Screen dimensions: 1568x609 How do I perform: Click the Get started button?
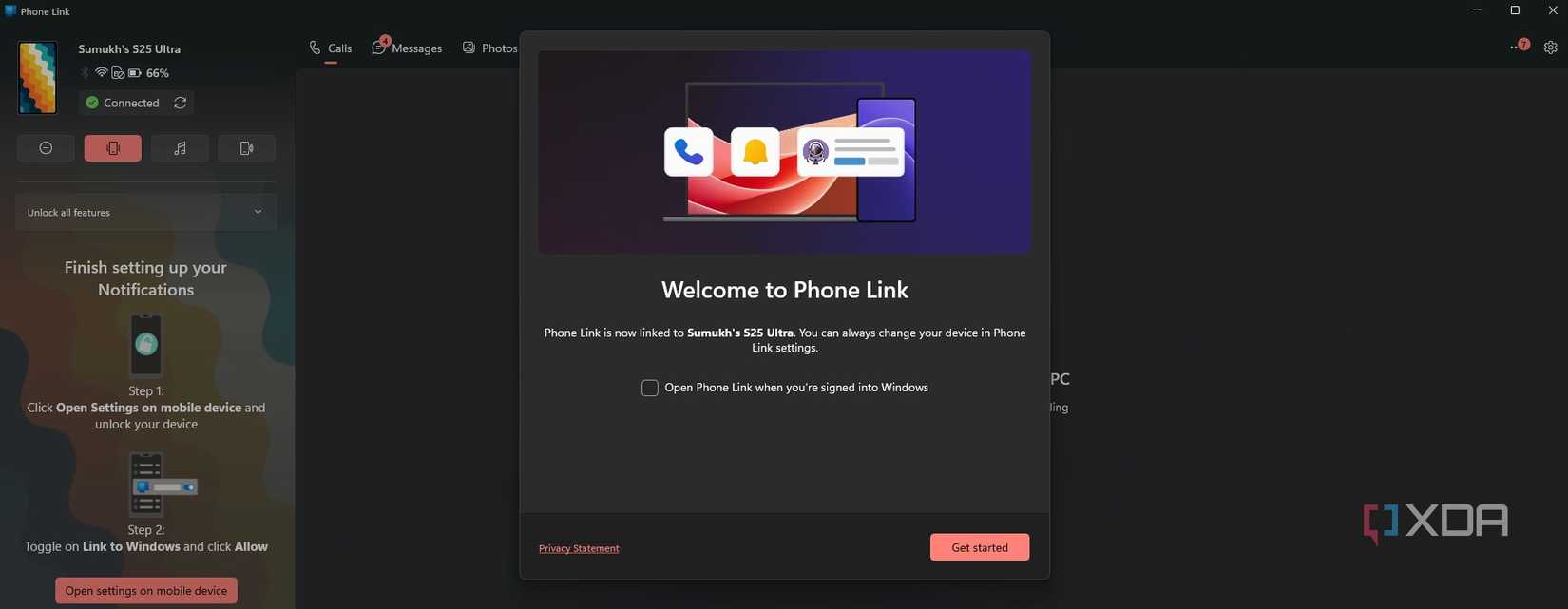[x=980, y=547]
